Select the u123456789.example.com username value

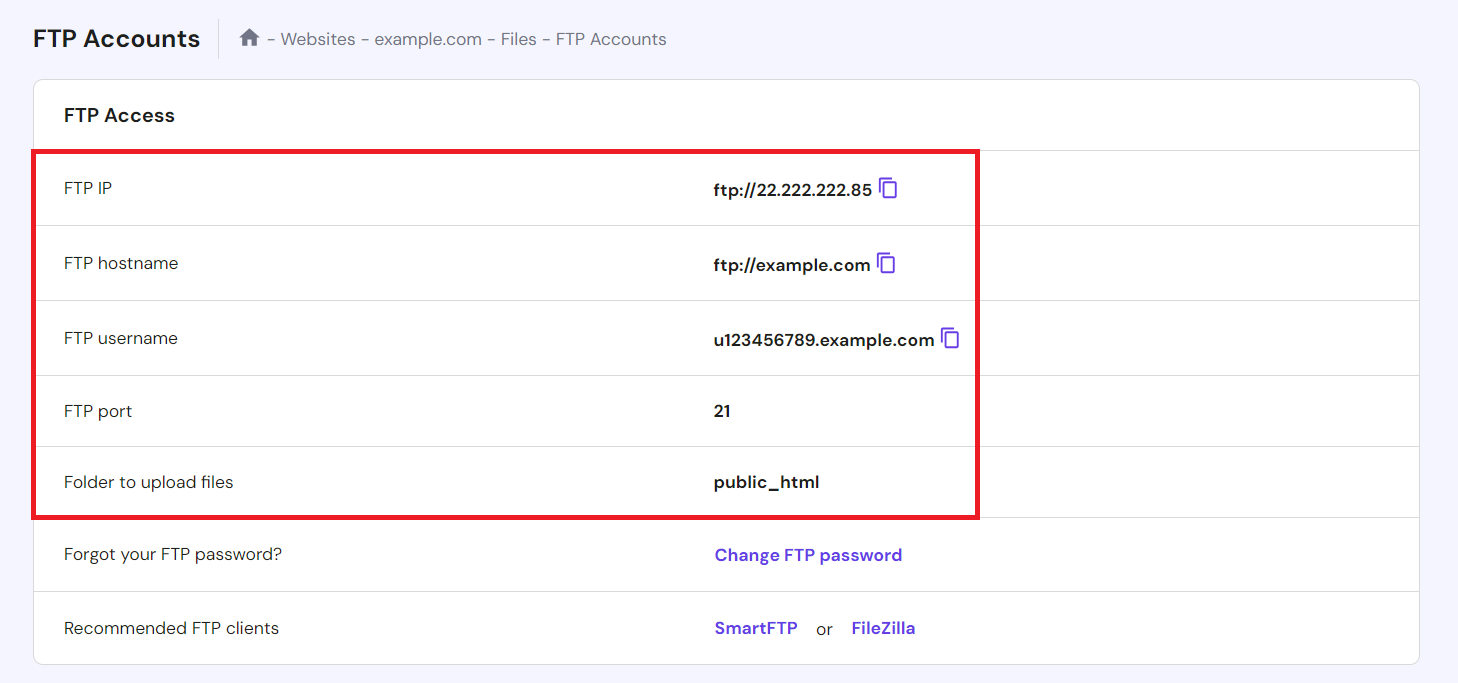(x=822, y=339)
